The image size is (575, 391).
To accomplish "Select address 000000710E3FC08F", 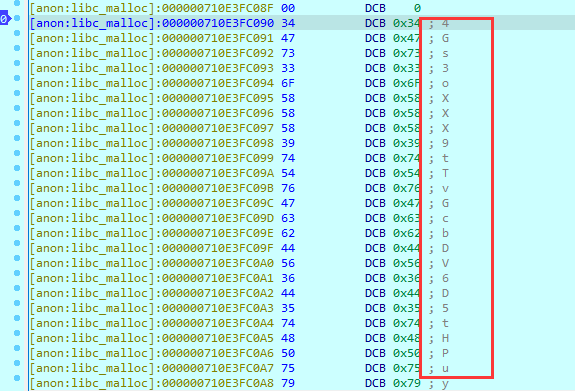I will click(218, 8).
